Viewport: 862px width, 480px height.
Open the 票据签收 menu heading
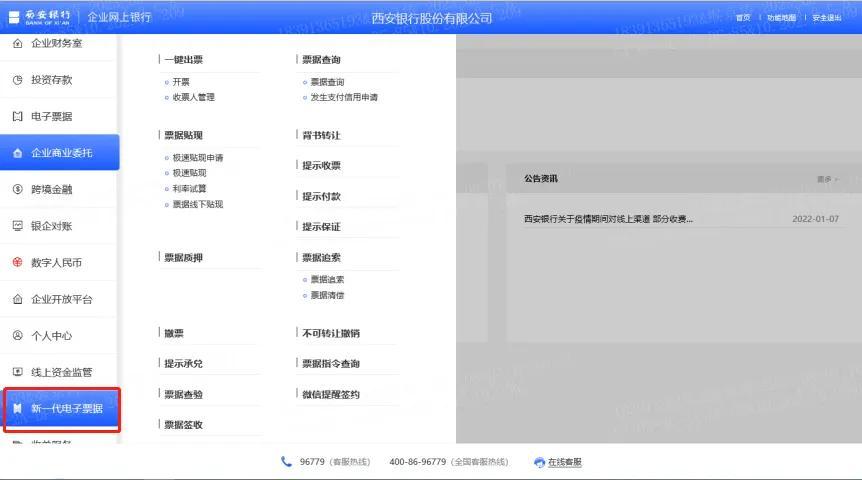[184, 424]
